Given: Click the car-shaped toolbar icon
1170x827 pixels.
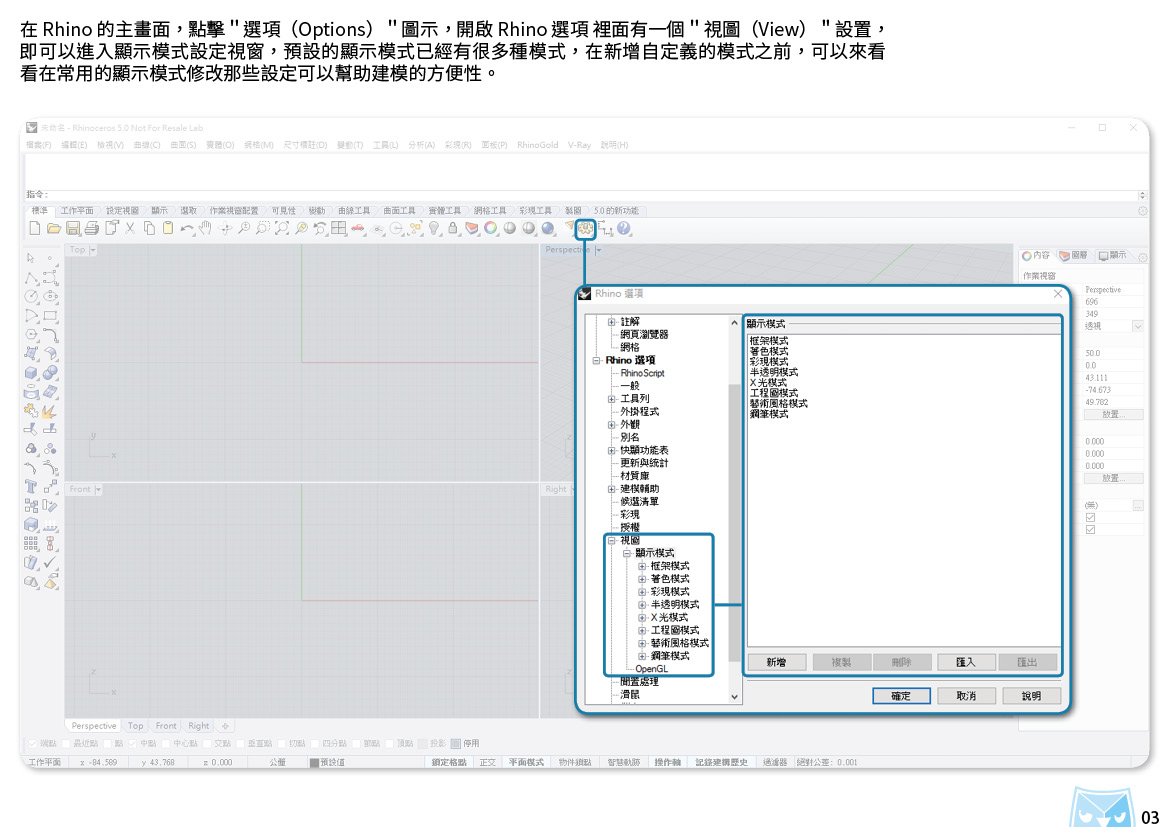Looking at the screenshot, I should 358,228.
